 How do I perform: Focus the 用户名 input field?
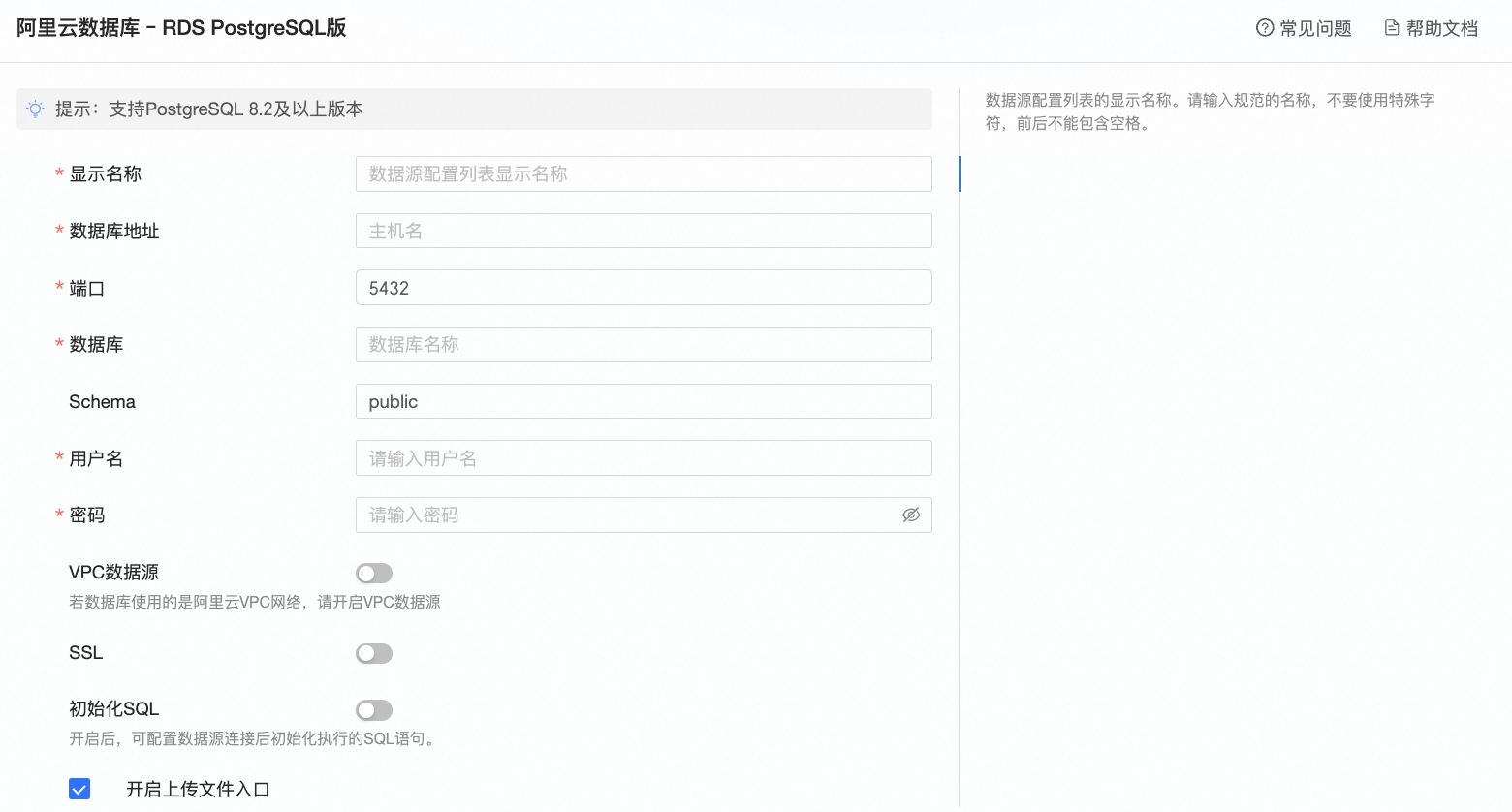pyautogui.click(x=644, y=458)
